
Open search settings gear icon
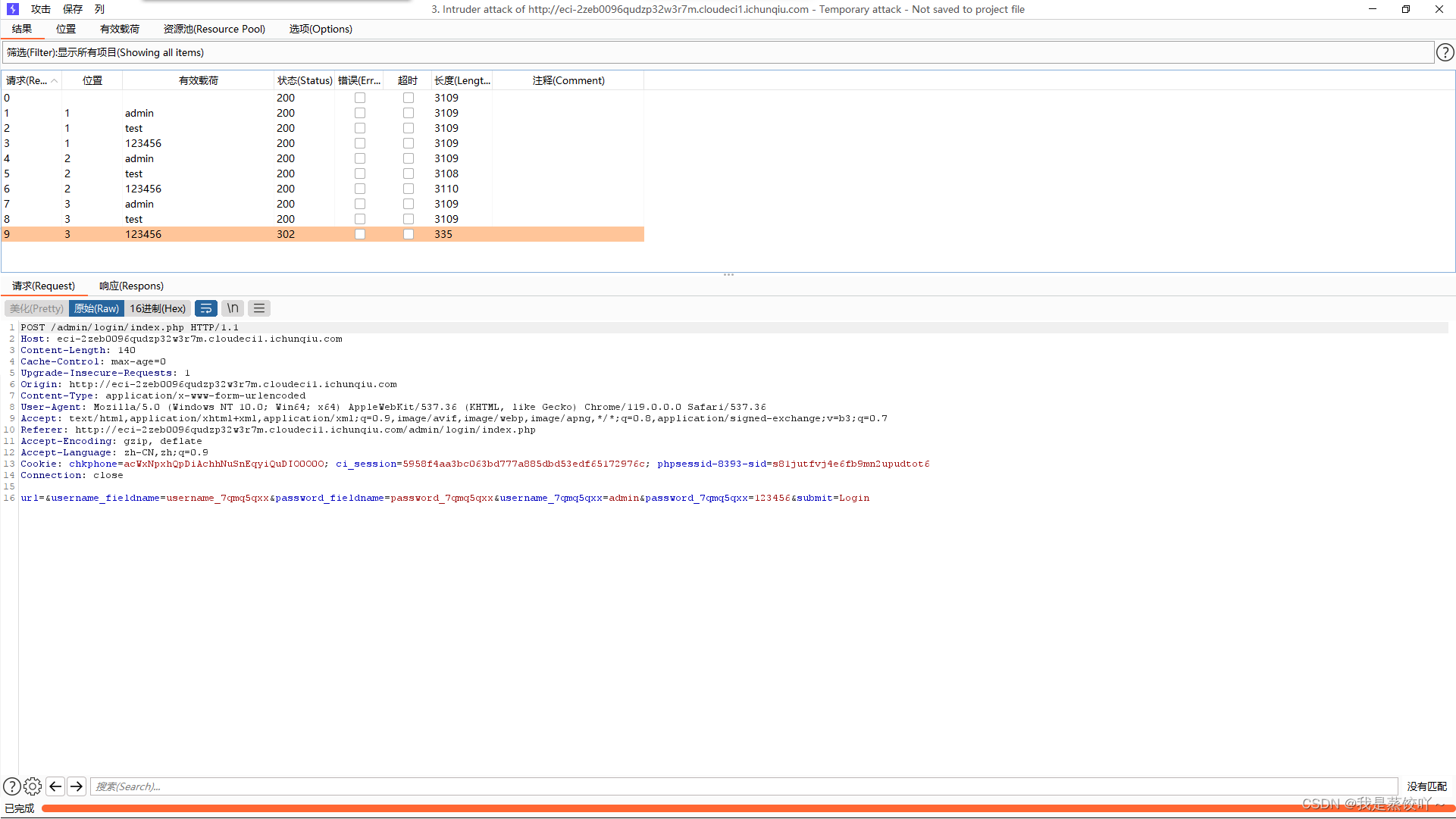pyautogui.click(x=33, y=786)
